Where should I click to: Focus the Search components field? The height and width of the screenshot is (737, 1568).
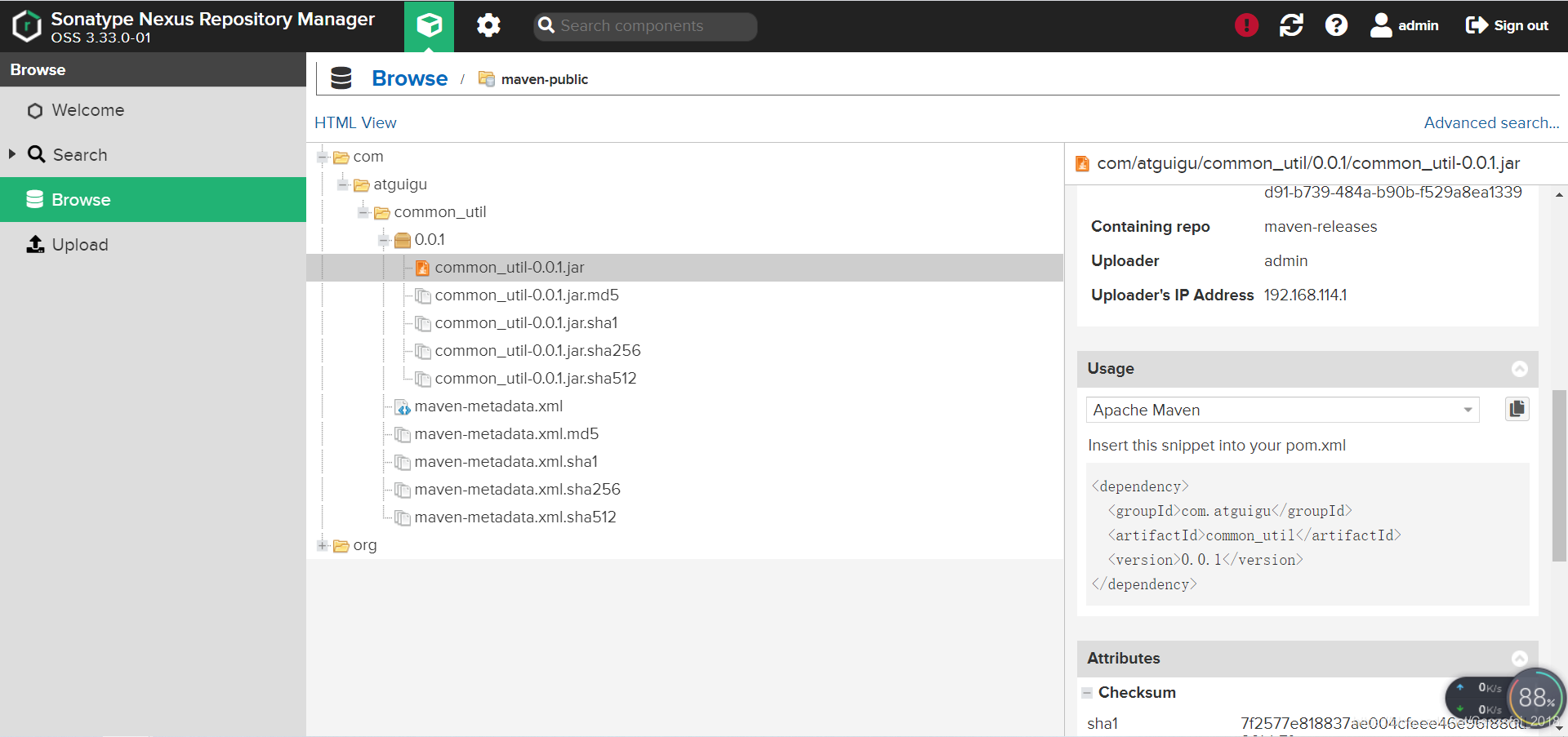click(x=645, y=26)
